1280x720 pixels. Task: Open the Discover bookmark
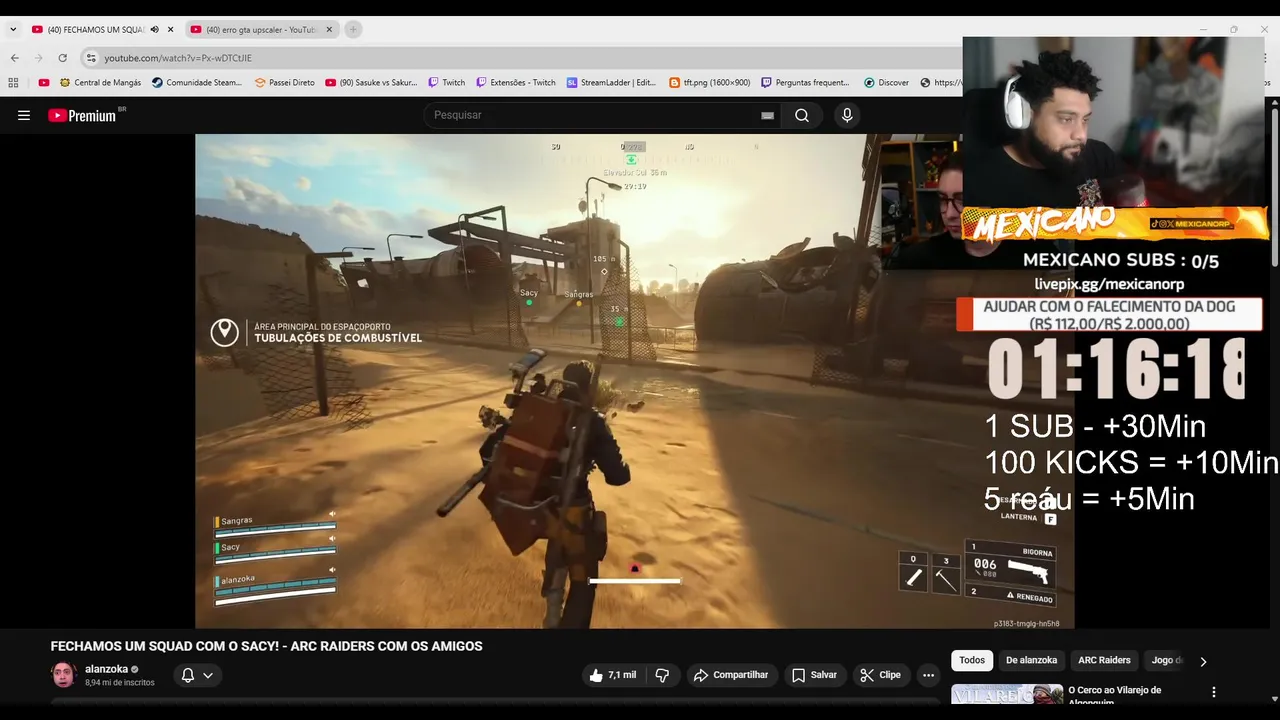[887, 83]
